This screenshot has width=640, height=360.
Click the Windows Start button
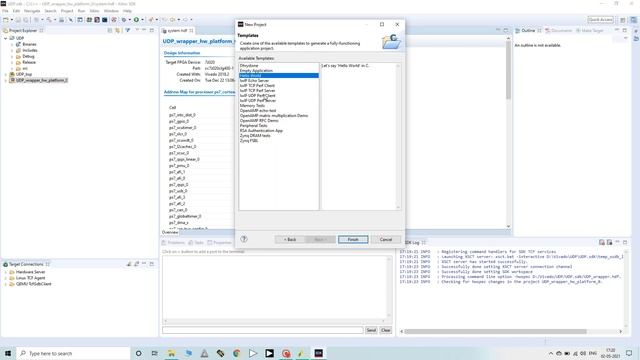(8, 353)
